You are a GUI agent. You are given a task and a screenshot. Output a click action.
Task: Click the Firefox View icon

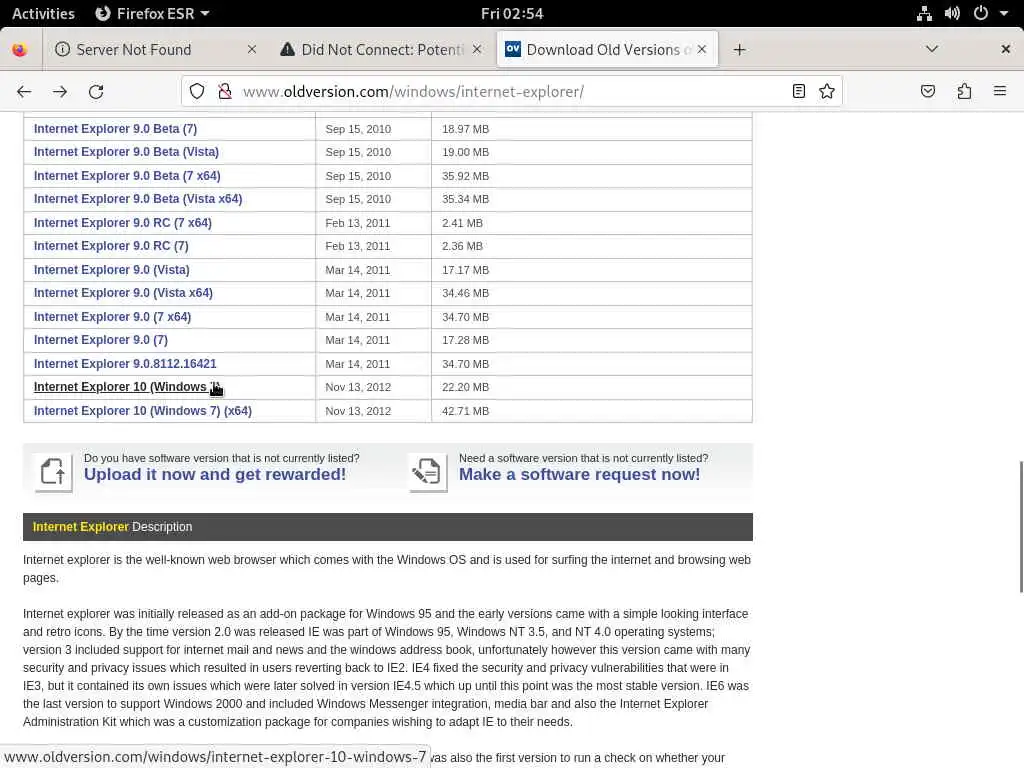pyautogui.click(x=20, y=50)
